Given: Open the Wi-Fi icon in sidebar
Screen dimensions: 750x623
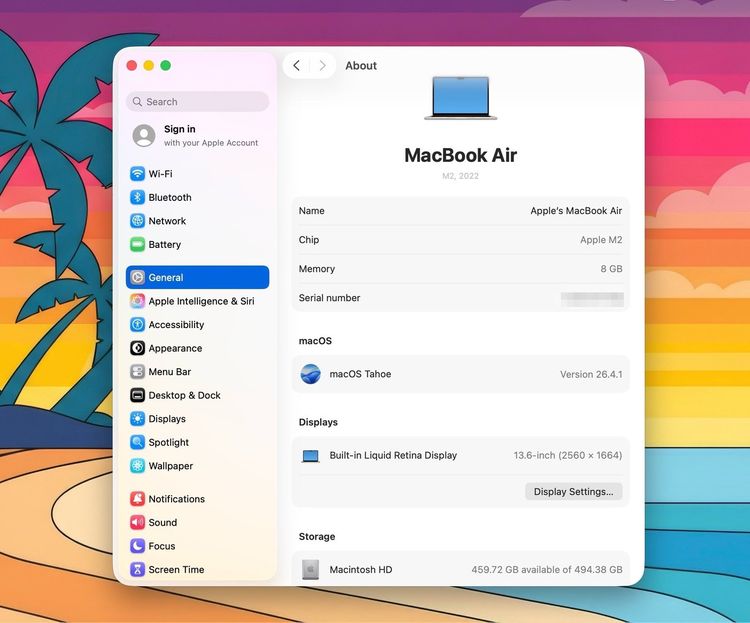Looking at the screenshot, I should 137,174.
